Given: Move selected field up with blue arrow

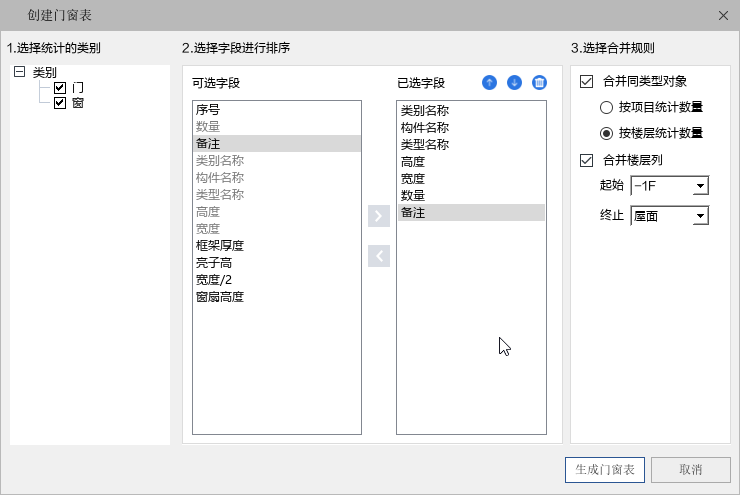Looking at the screenshot, I should 489,83.
